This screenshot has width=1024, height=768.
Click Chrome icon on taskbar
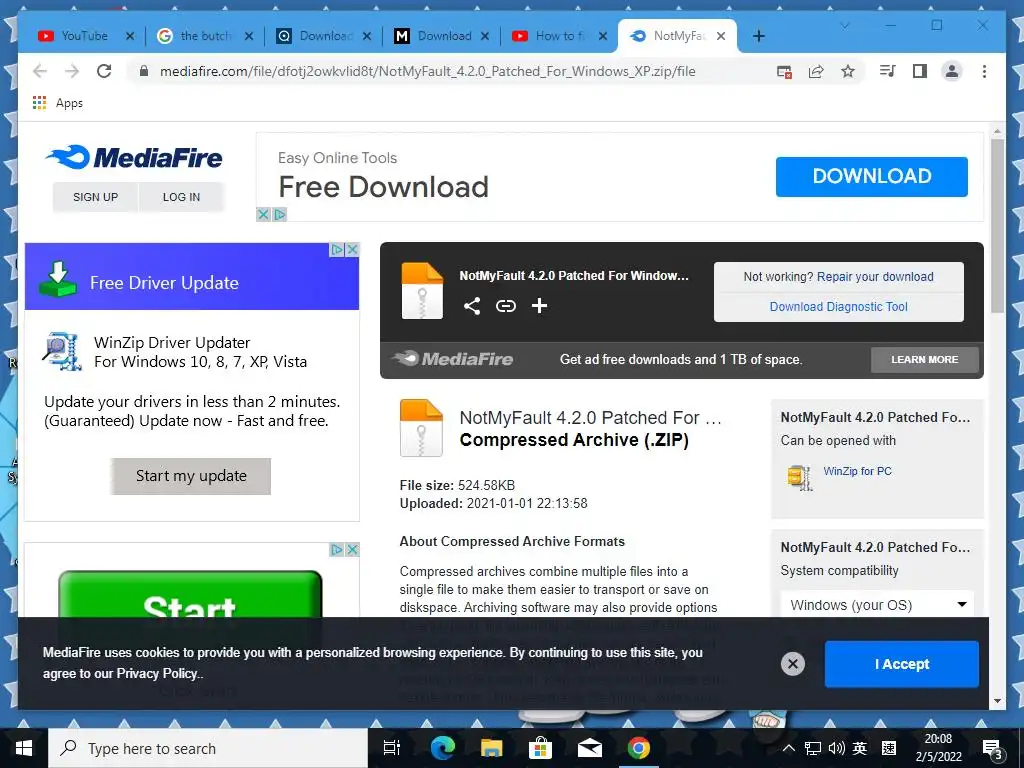pos(639,748)
